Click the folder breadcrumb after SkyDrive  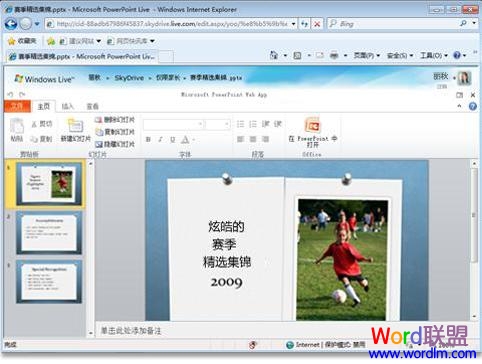point(168,78)
